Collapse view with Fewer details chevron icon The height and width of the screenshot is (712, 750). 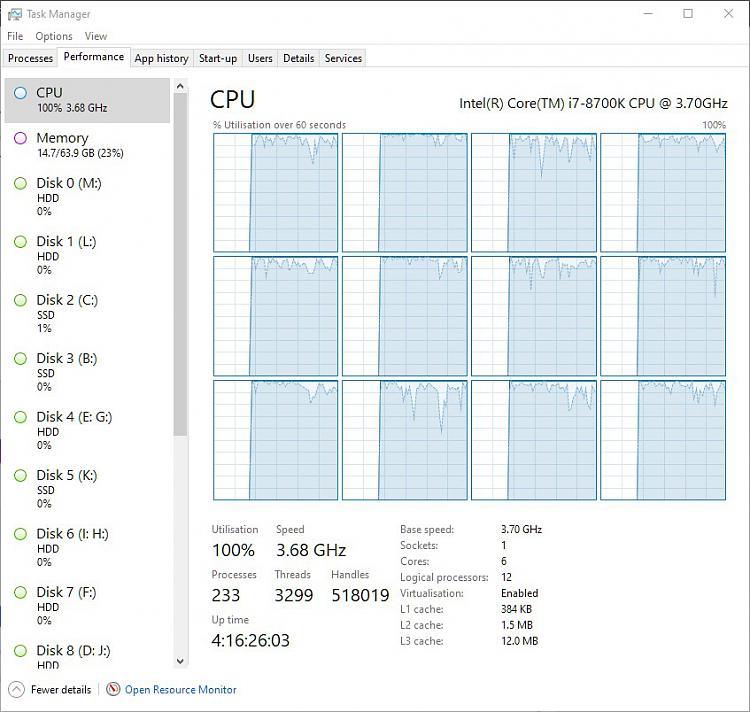16,690
